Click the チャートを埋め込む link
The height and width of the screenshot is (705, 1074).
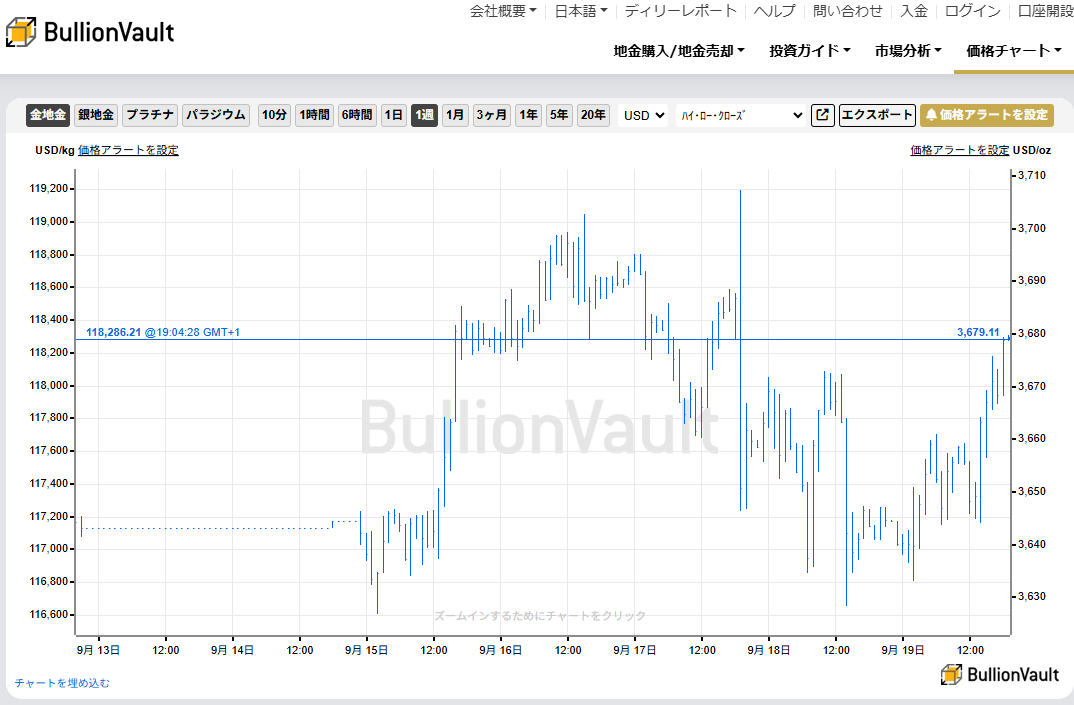tap(62, 683)
